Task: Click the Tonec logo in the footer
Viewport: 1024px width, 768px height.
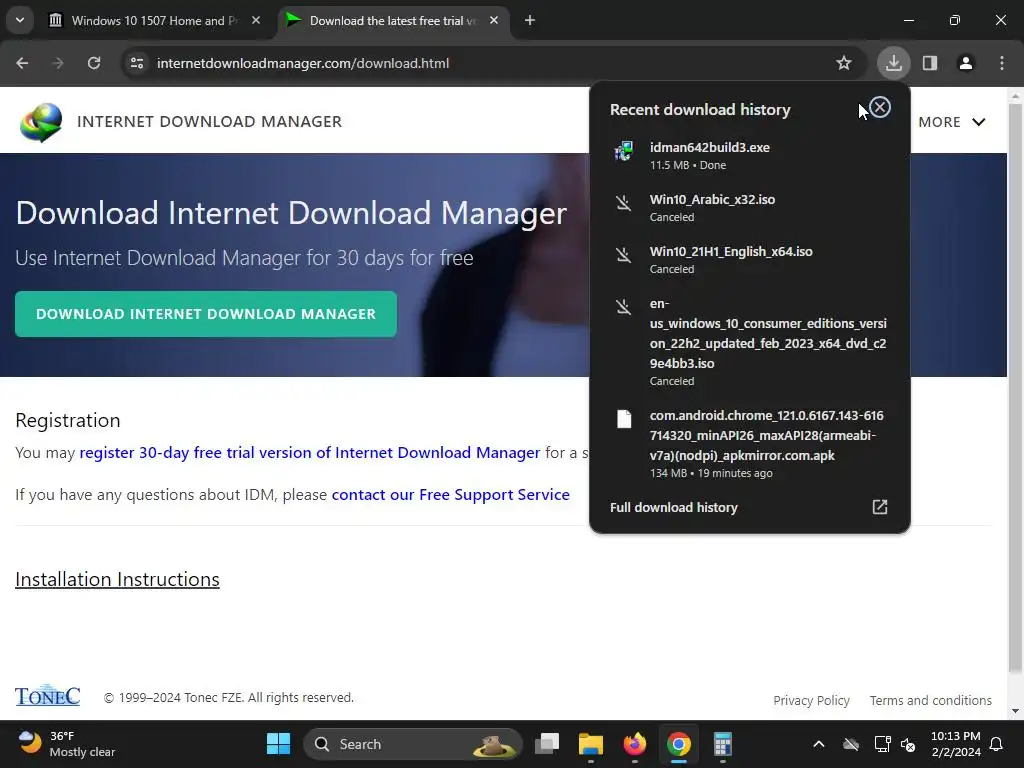Action: [x=48, y=696]
